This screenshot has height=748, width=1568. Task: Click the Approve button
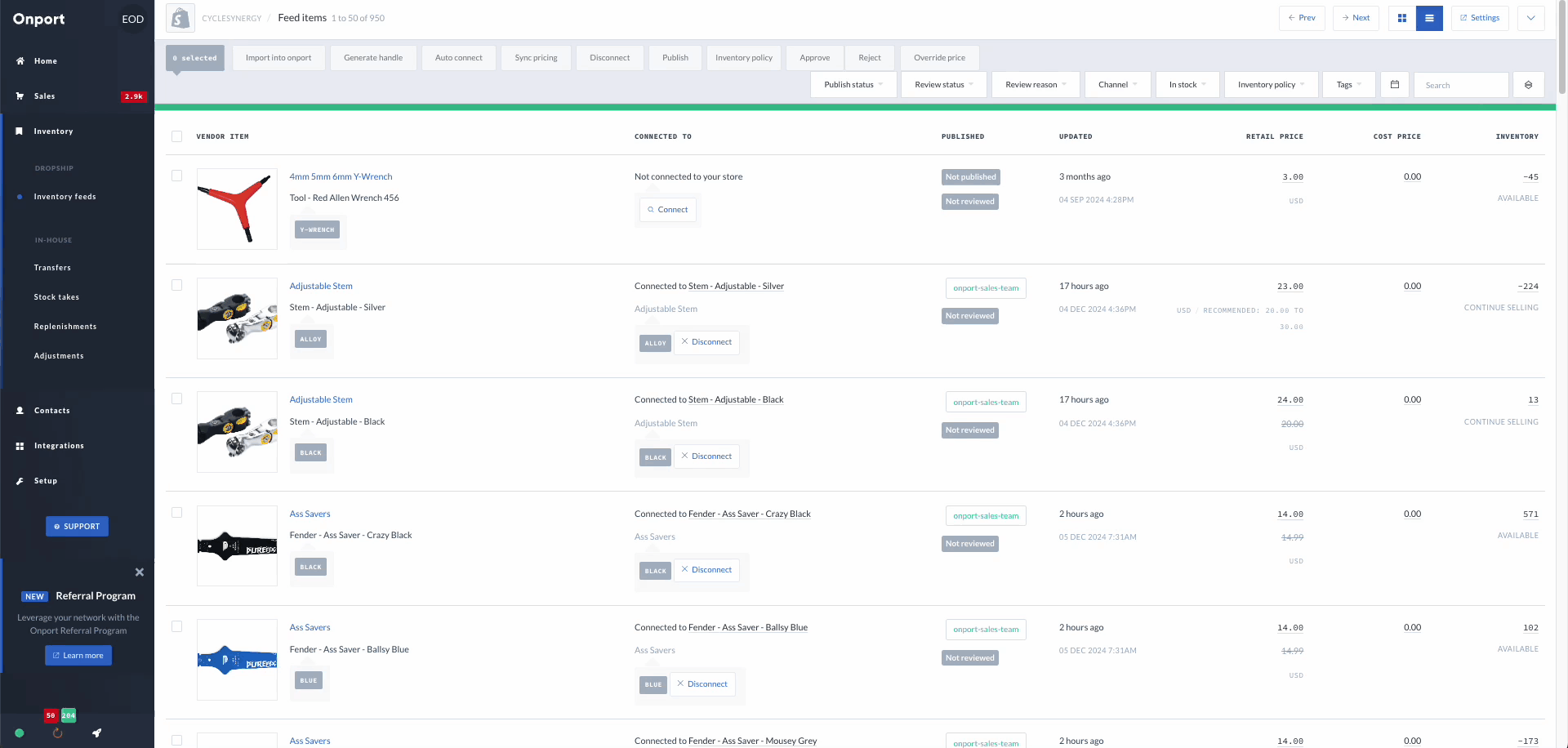click(815, 58)
